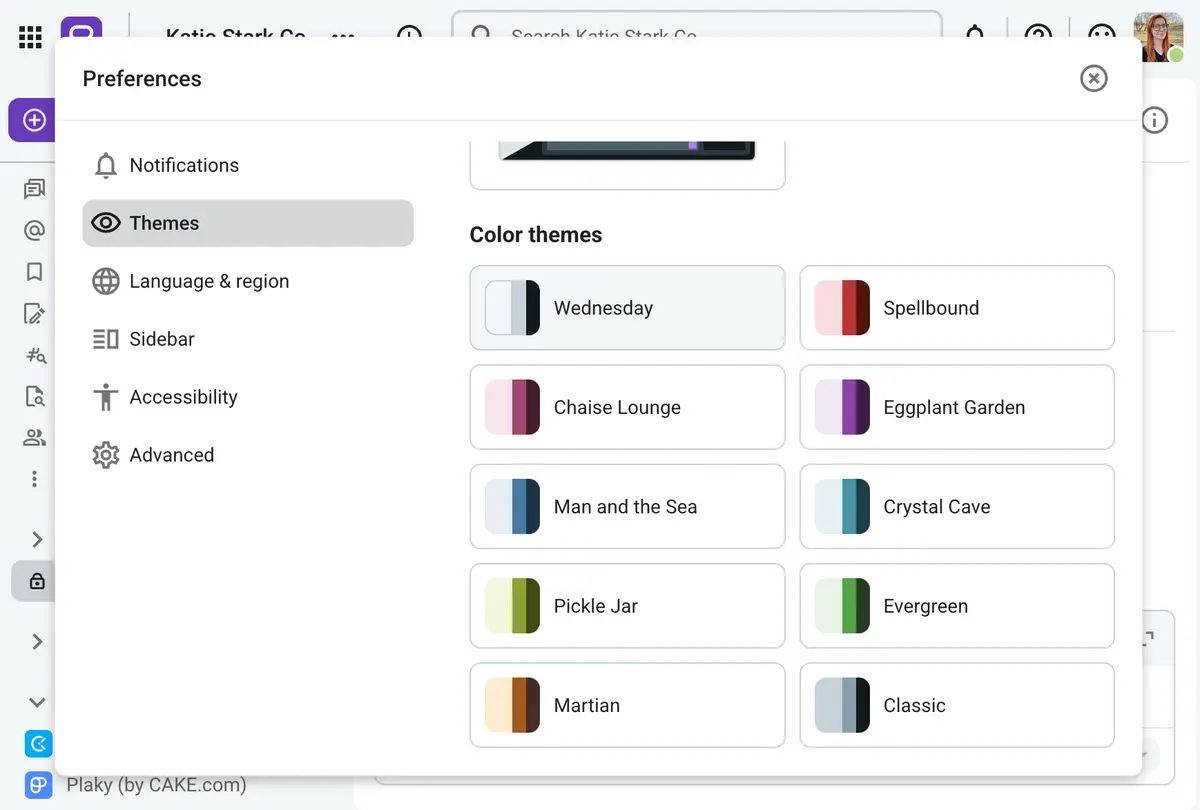Open Advanced preferences
The image size is (1200, 810).
coord(171,455)
